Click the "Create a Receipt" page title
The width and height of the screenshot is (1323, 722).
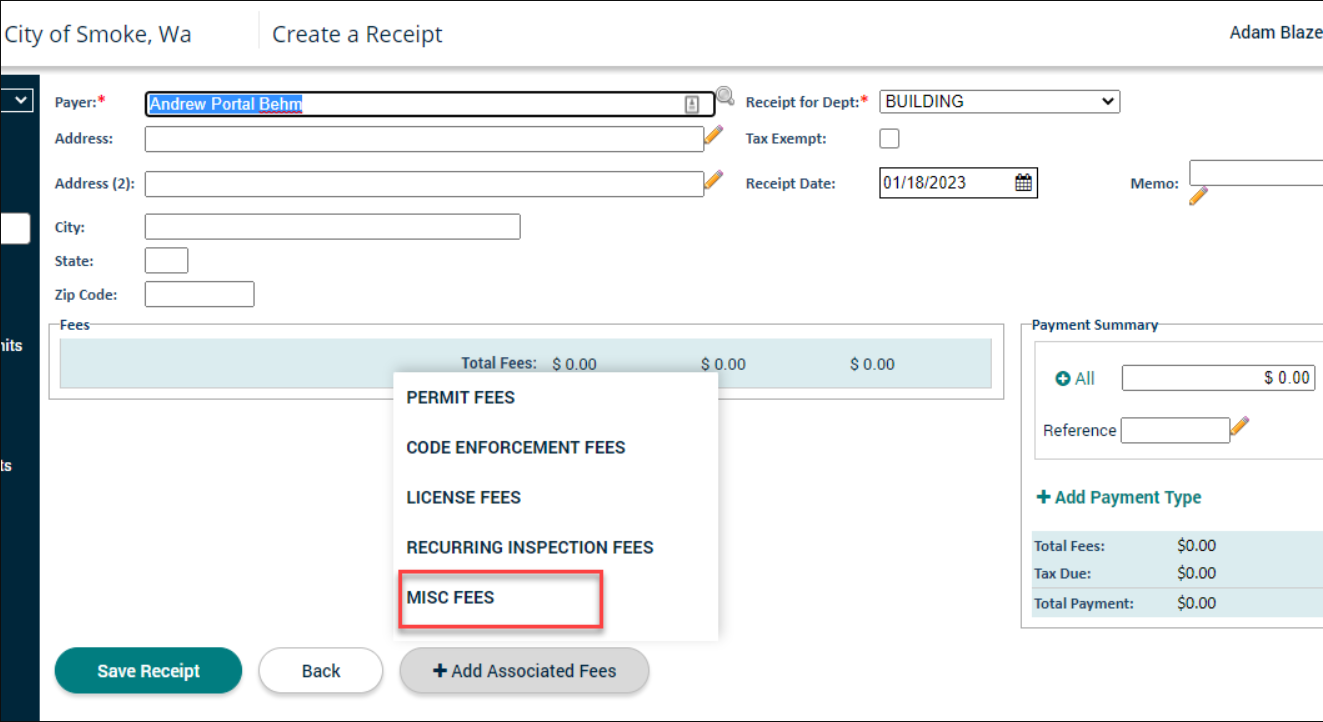pyautogui.click(x=357, y=34)
